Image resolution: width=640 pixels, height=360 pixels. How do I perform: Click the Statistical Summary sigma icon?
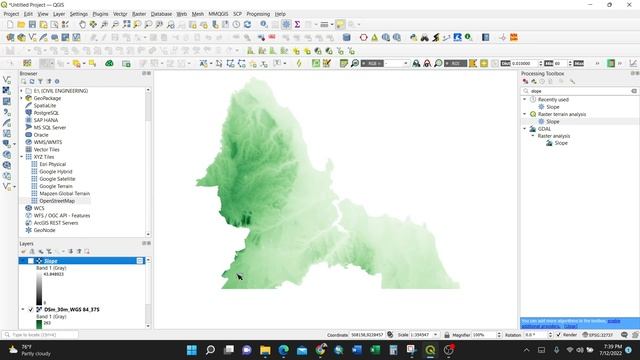pyautogui.click(x=297, y=24)
